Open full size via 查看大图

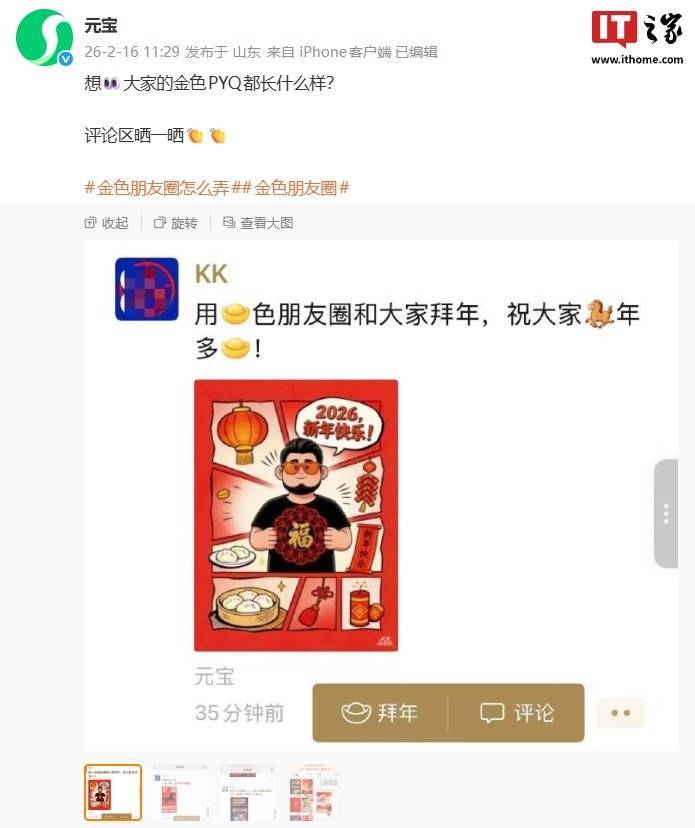click(258, 223)
